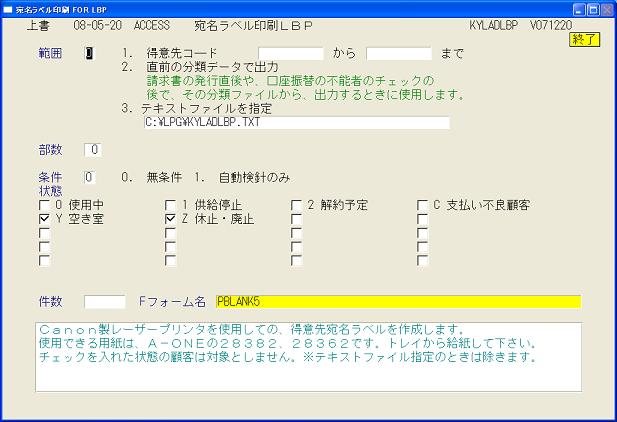Click the text file path C:\LPG\KYLADLBP.TXT field
617x422 pixels.
coord(296,123)
